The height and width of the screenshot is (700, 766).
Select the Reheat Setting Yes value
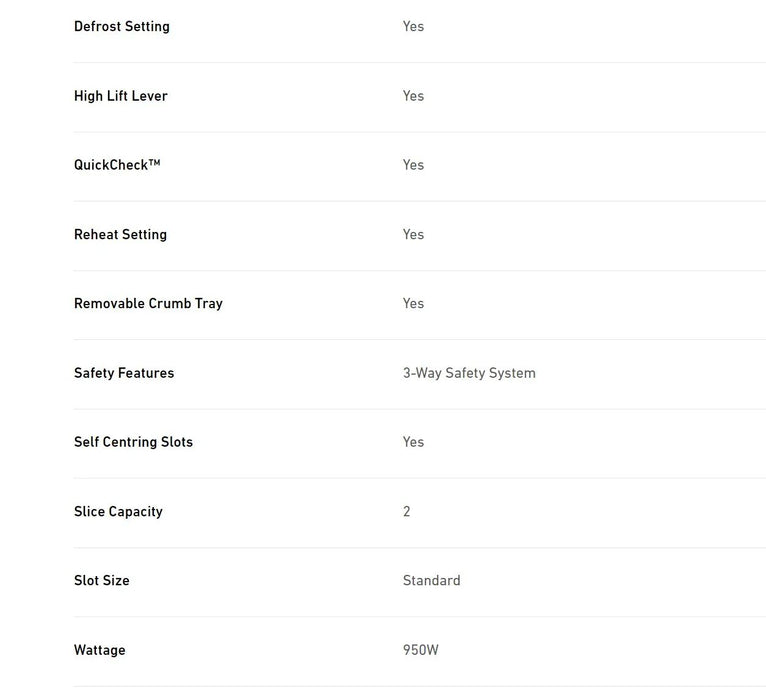tap(413, 235)
